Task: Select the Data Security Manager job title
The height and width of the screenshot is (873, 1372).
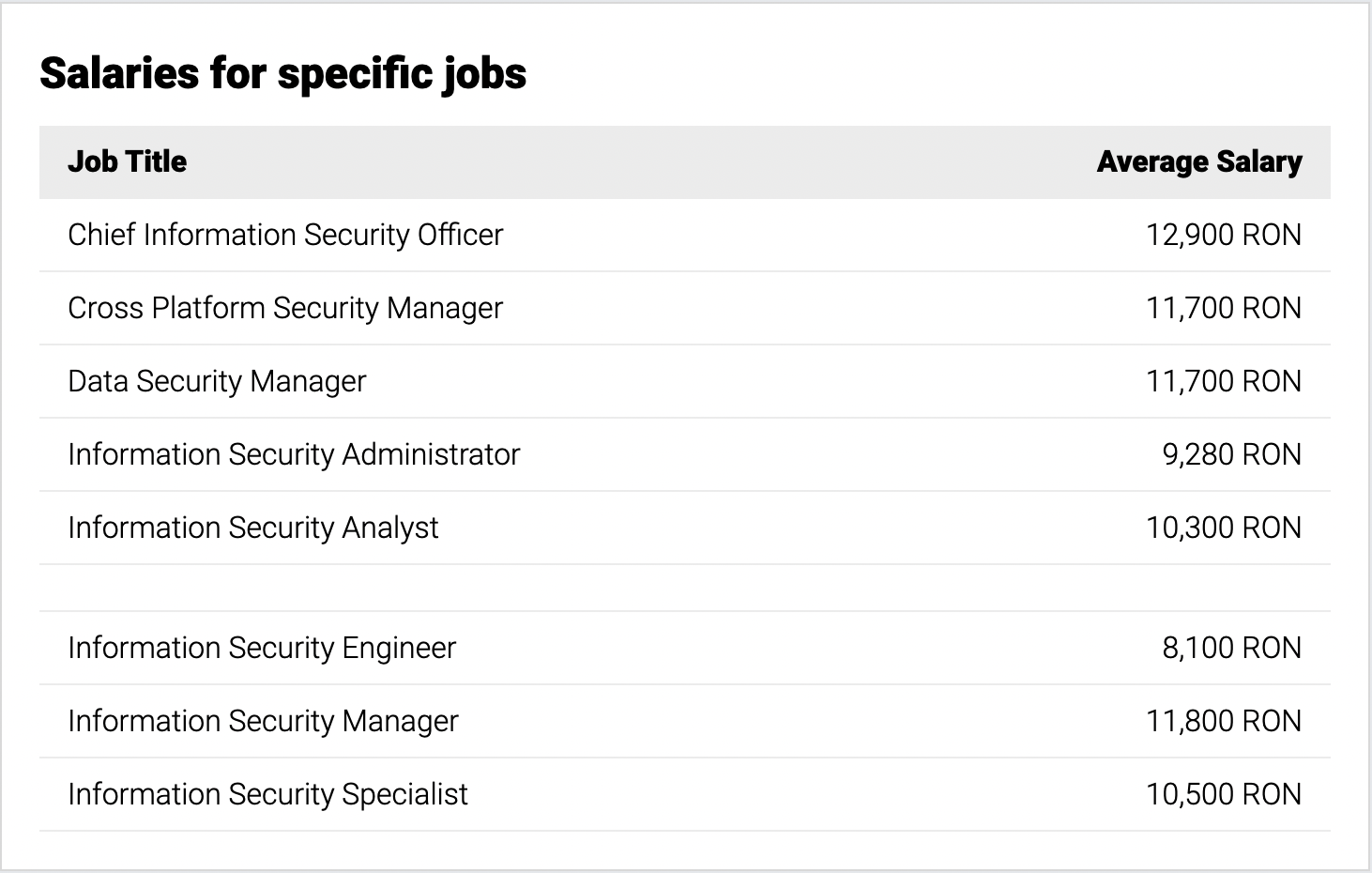Action: click(217, 382)
